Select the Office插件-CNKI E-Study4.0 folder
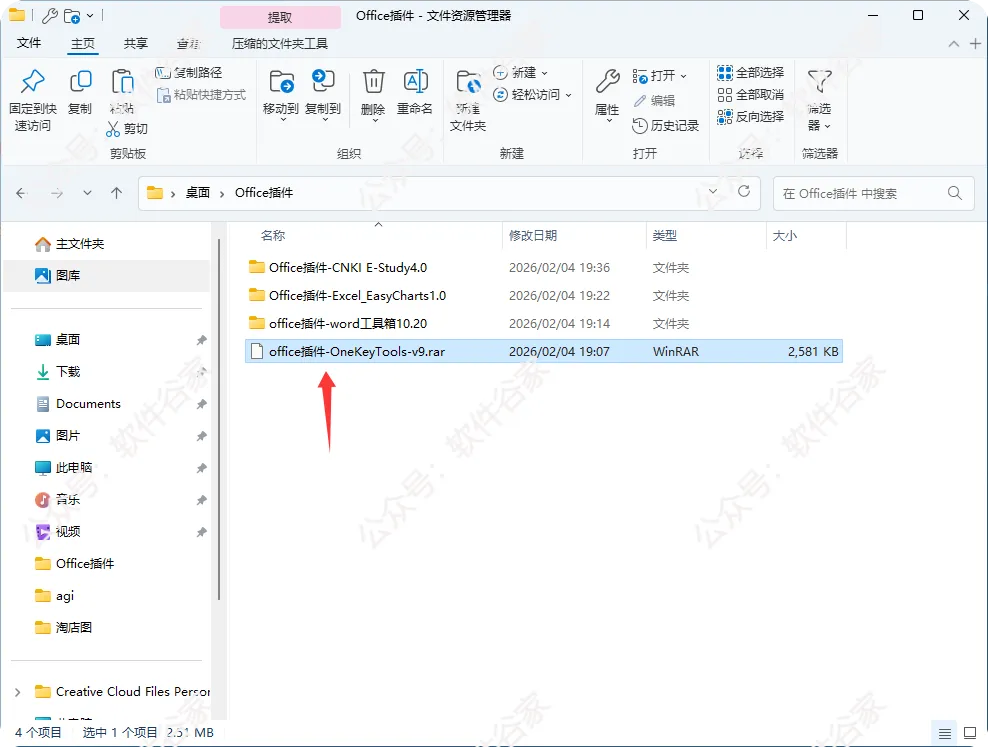The width and height of the screenshot is (988, 747). [x=543, y=268]
